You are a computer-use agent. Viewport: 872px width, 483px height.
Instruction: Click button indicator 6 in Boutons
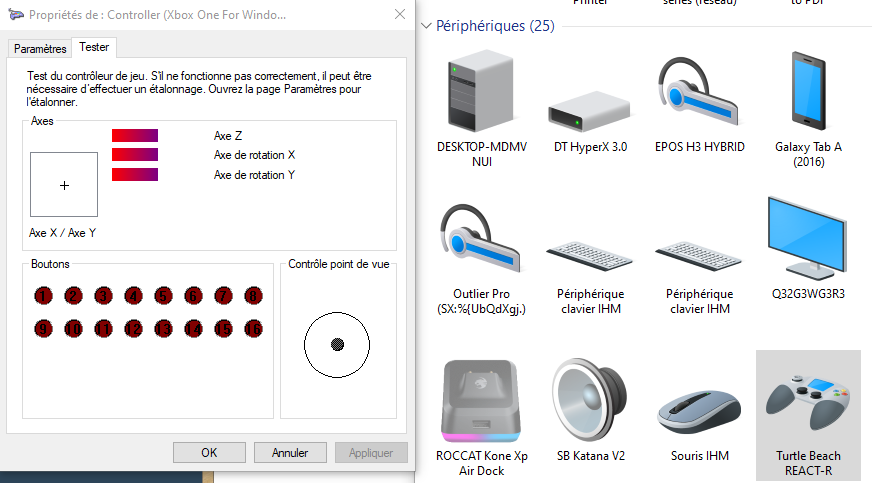click(194, 296)
